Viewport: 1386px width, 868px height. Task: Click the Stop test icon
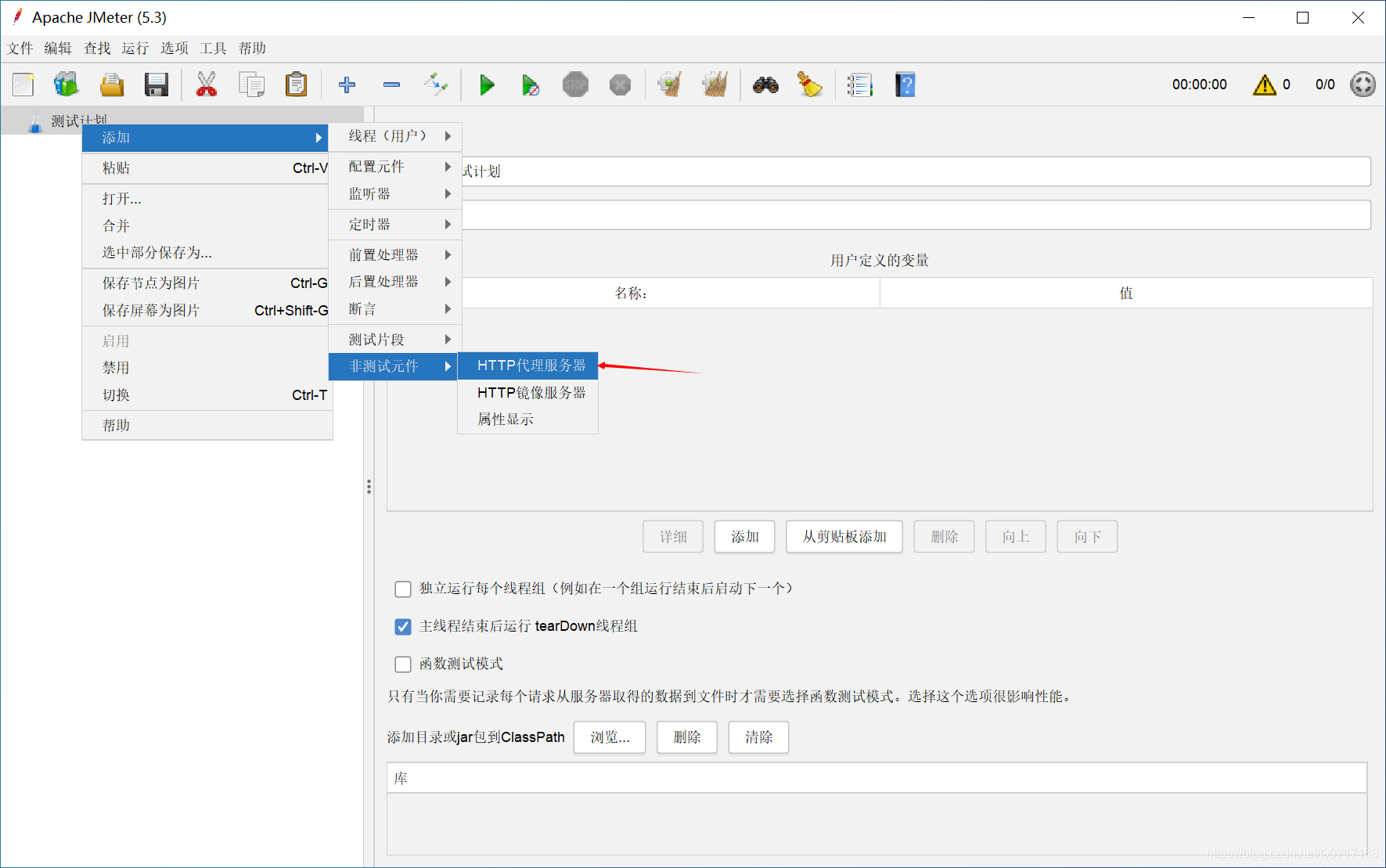click(x=575, y=85)
